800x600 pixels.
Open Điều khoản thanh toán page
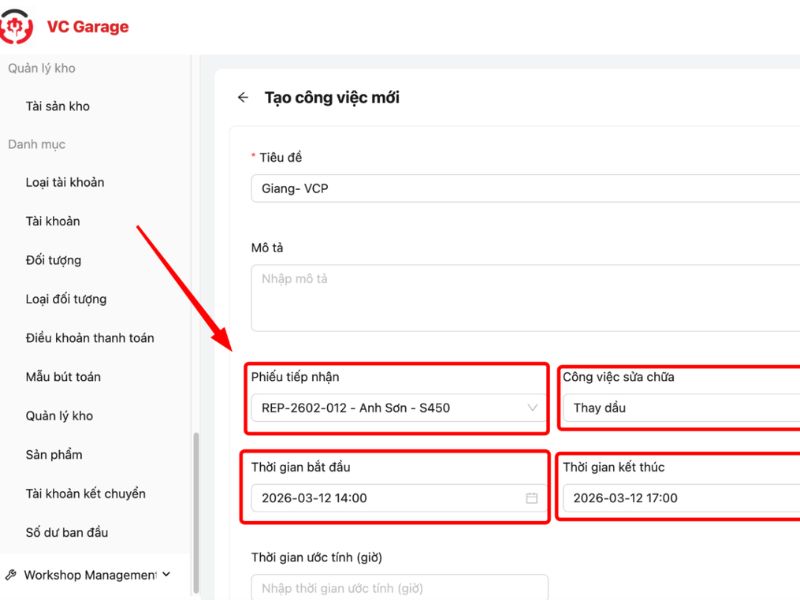click(90, 338)
